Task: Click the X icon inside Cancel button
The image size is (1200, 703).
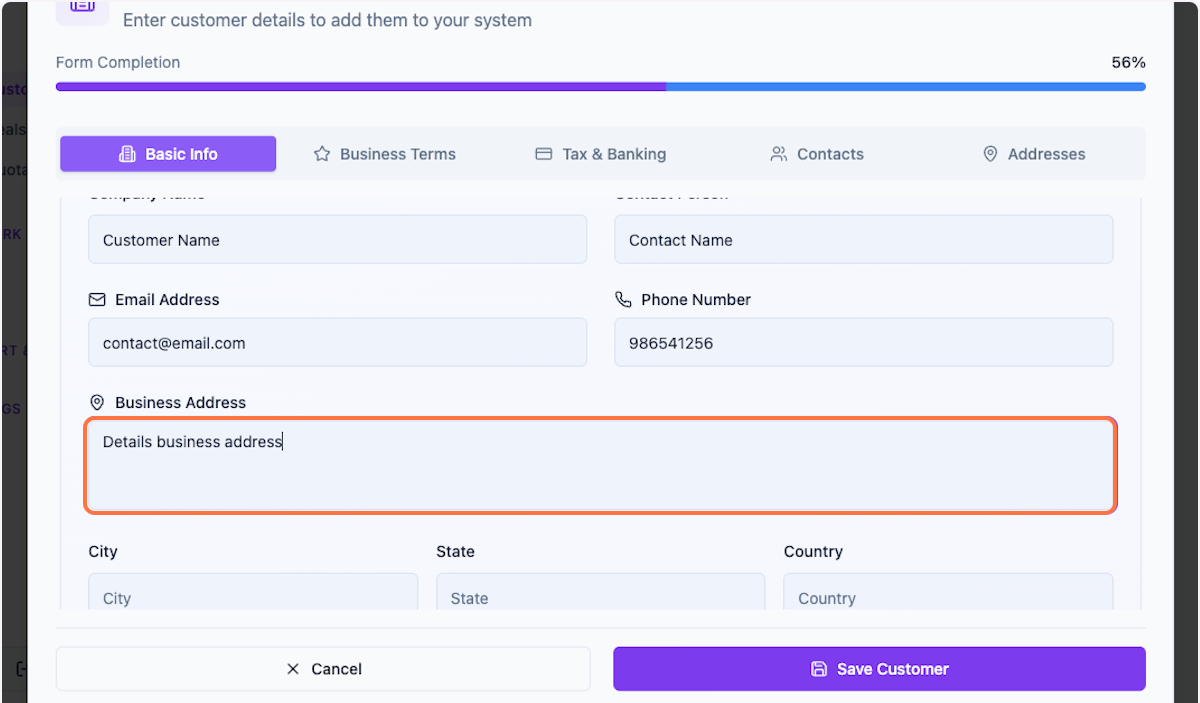Action: coord(292,668)
